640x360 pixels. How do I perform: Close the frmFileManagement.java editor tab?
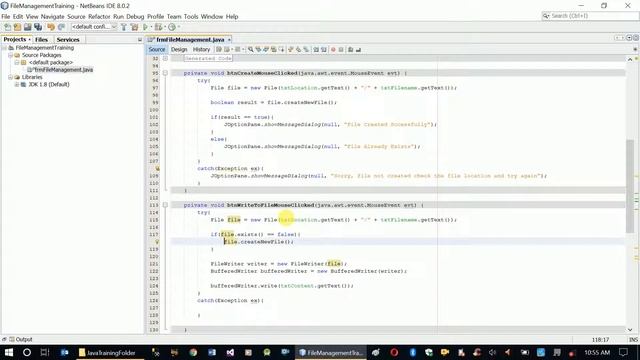click(229, 40)
